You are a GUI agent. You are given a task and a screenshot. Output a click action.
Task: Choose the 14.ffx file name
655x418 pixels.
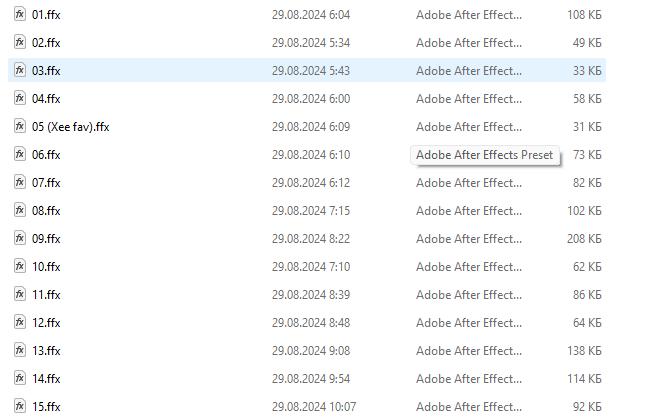pos(46,378)
